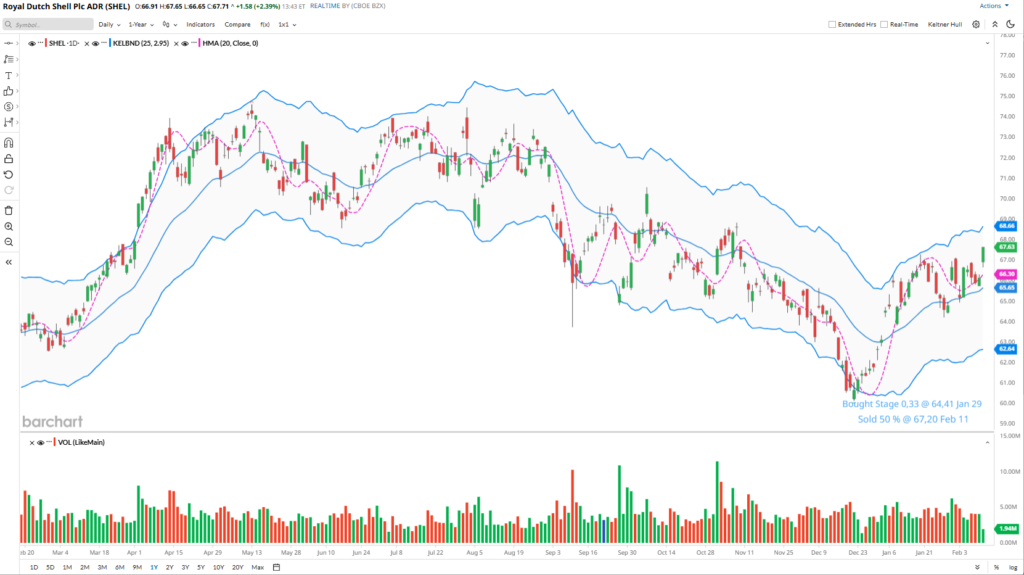The width and height of the screenshot is (1024, 575).
Task: Select the magnet snap tool
Action: (9, 142)
